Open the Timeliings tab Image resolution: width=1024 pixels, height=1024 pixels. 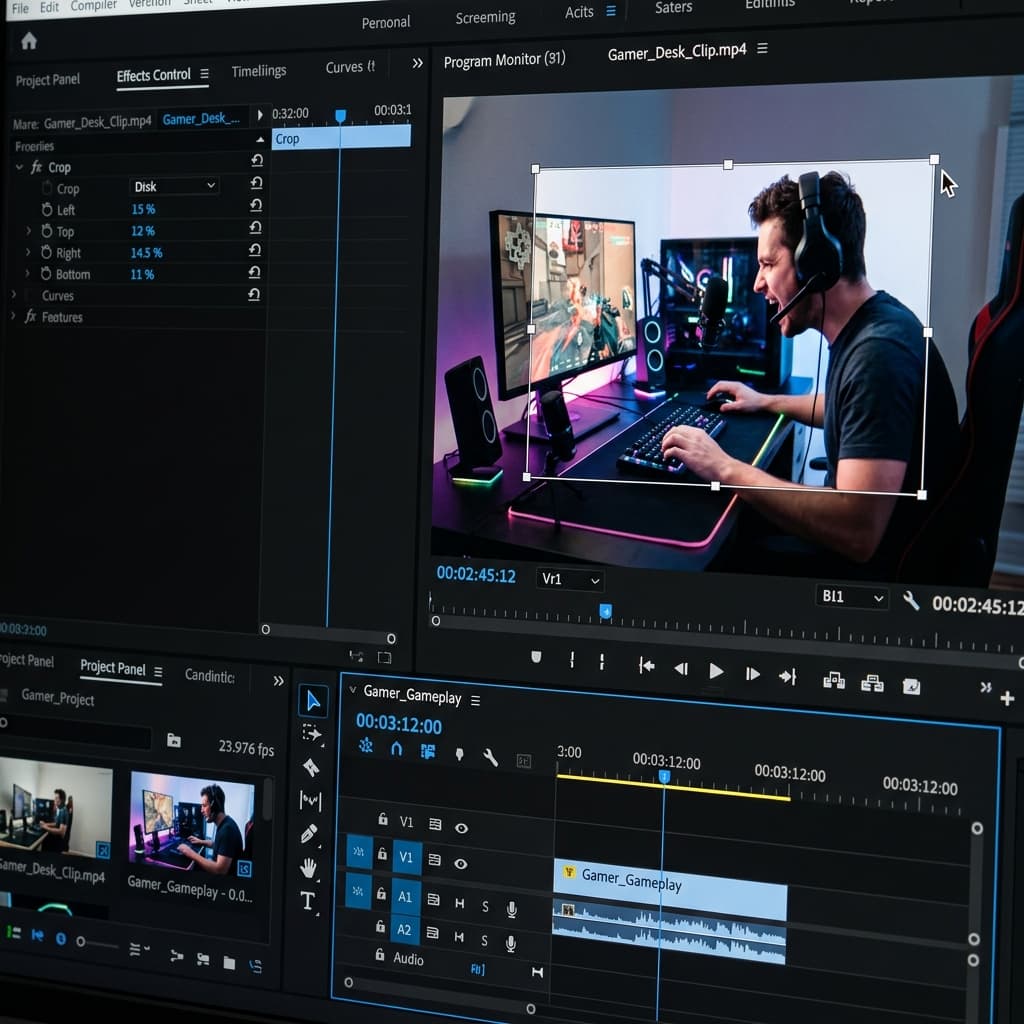point(259,71)
